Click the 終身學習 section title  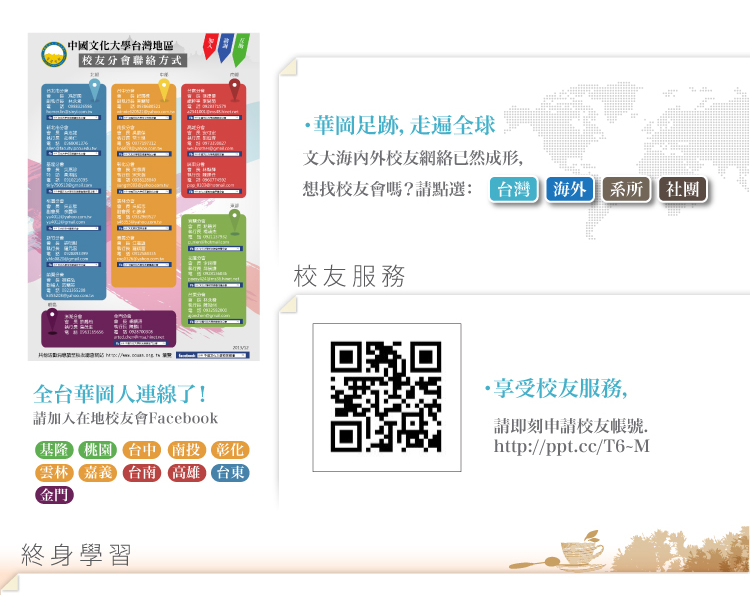[76, 555]
